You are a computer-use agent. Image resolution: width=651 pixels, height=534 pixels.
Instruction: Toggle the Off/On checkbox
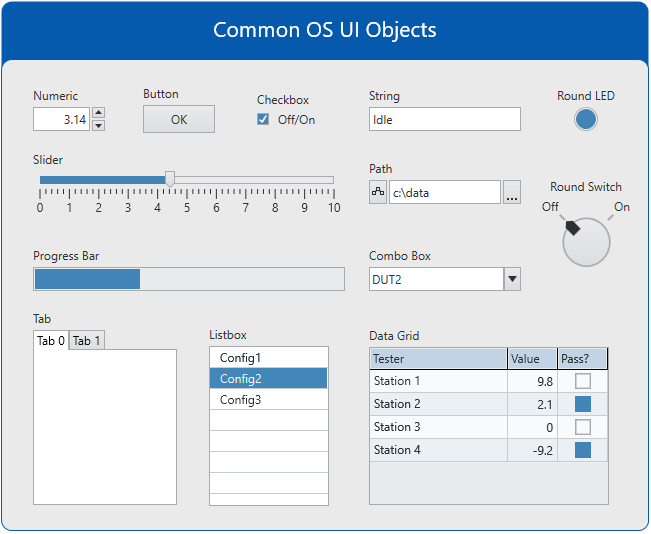pos(263,120)
